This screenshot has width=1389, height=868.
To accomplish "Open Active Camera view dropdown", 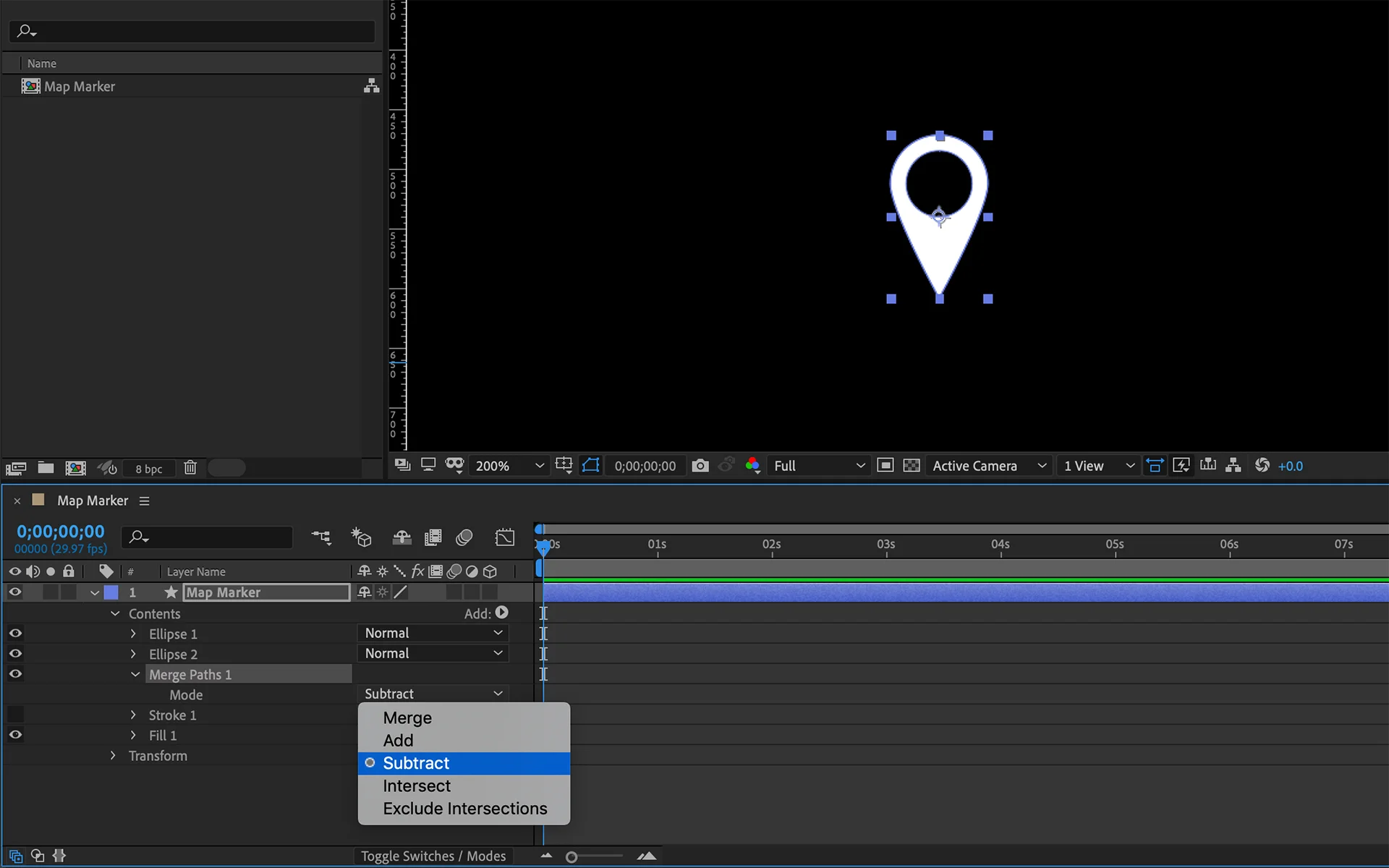I will 989,466.
